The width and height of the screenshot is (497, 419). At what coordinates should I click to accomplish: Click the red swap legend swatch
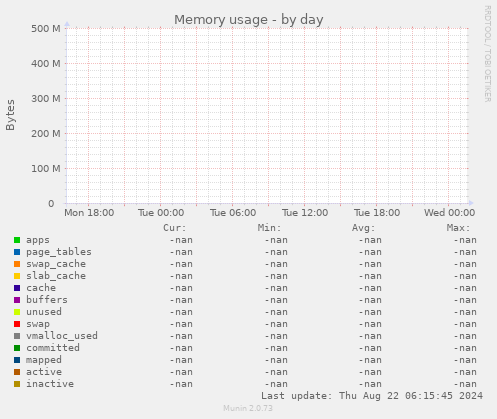pos(17,324)
